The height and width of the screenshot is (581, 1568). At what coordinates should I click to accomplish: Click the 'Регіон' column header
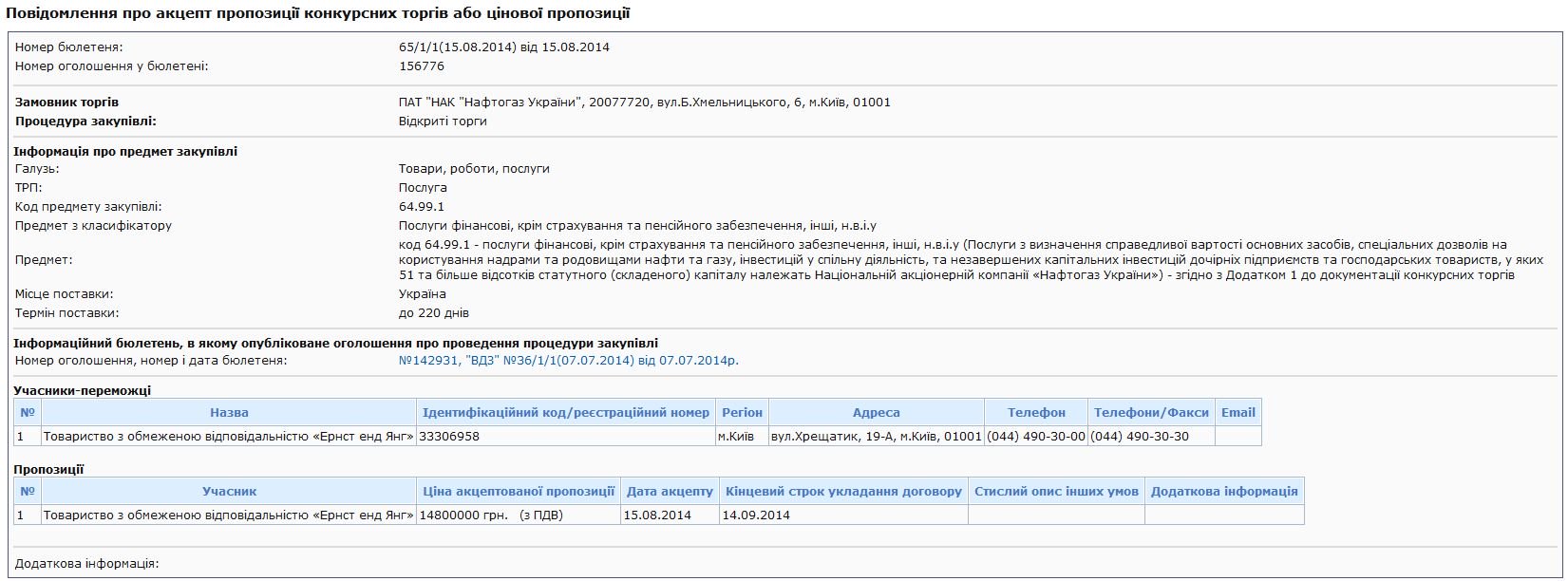[742, 412]
